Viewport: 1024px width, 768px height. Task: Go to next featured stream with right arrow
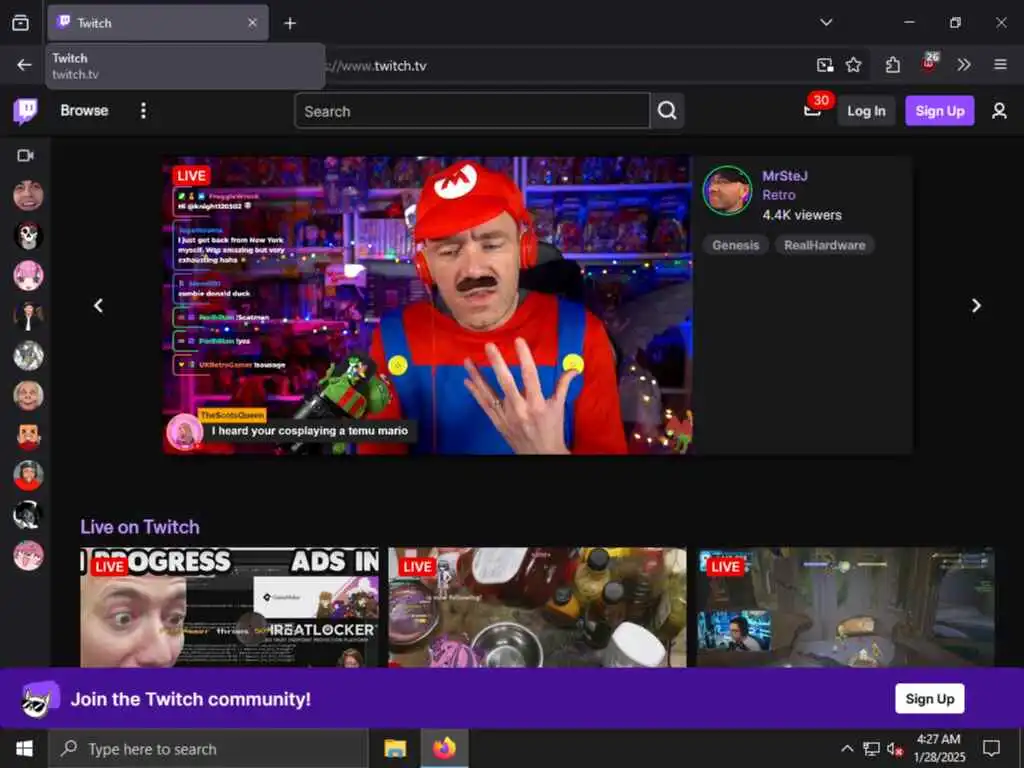(x=976, y=305)
